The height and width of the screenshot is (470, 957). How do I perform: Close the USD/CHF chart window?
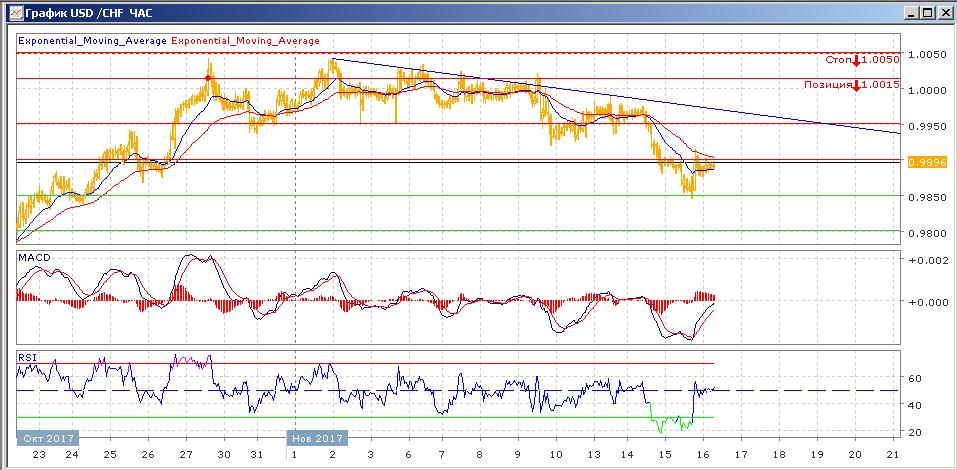944,12
